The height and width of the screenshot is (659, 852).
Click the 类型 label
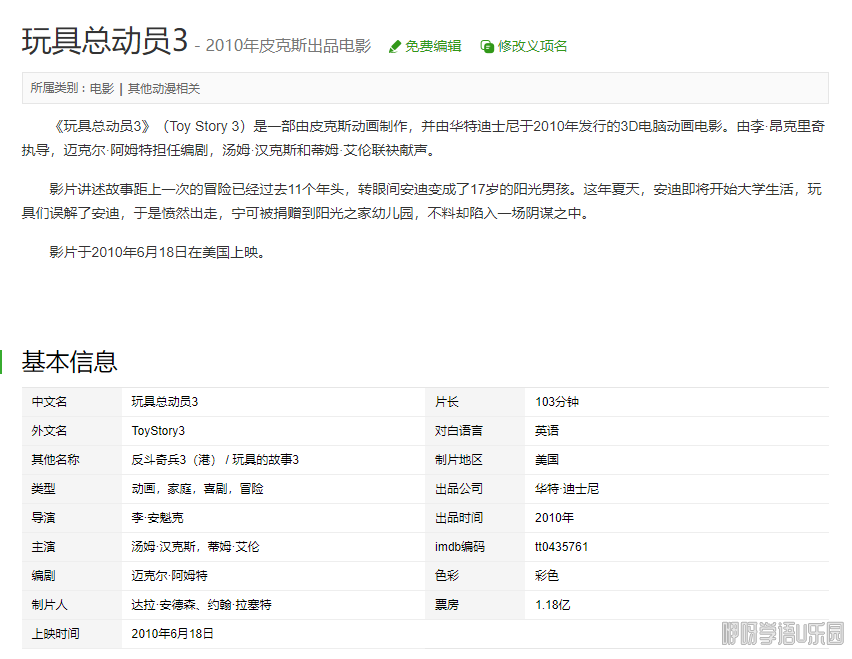43,489
